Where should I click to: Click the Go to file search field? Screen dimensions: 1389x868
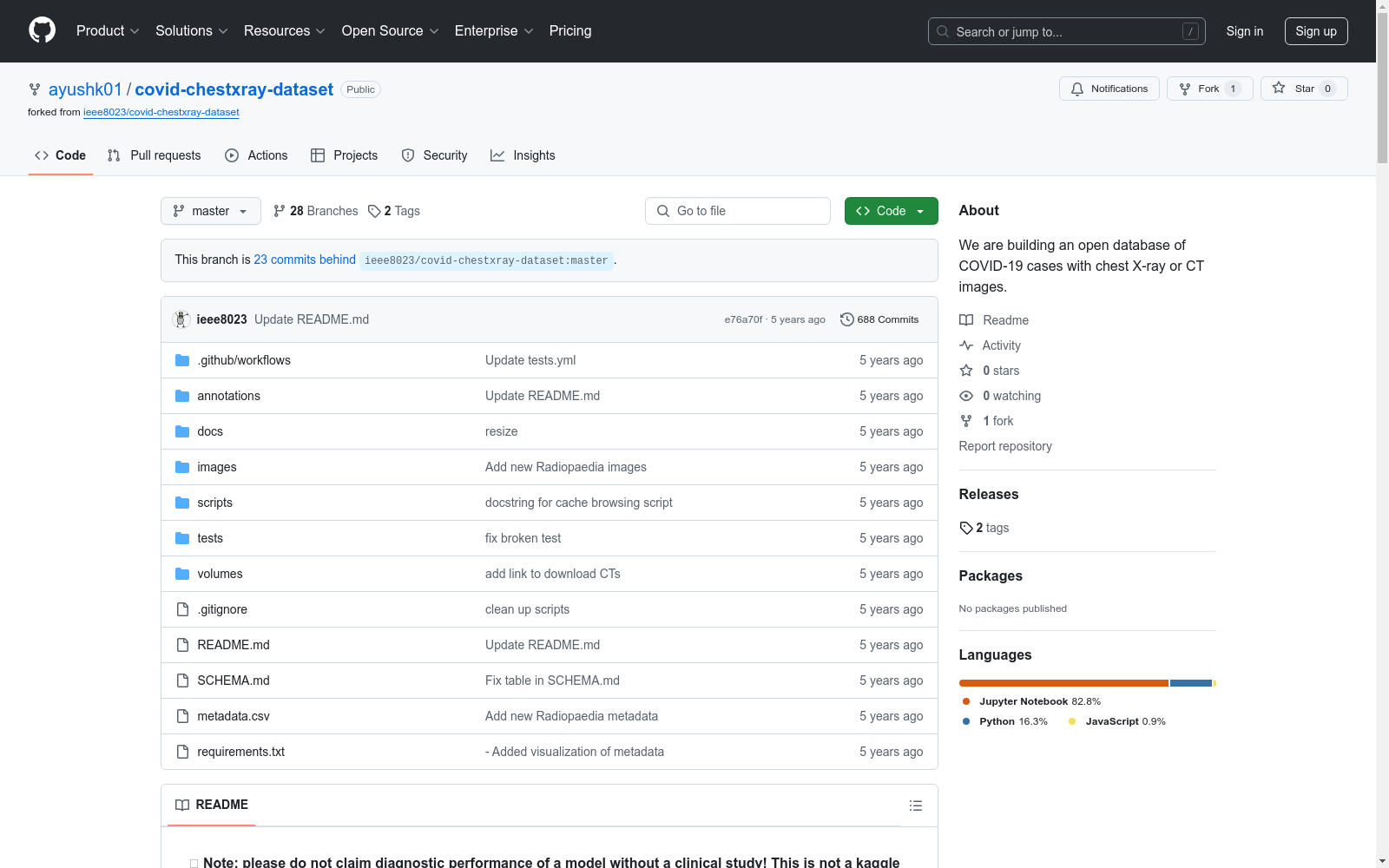click(x=738, y=211)
